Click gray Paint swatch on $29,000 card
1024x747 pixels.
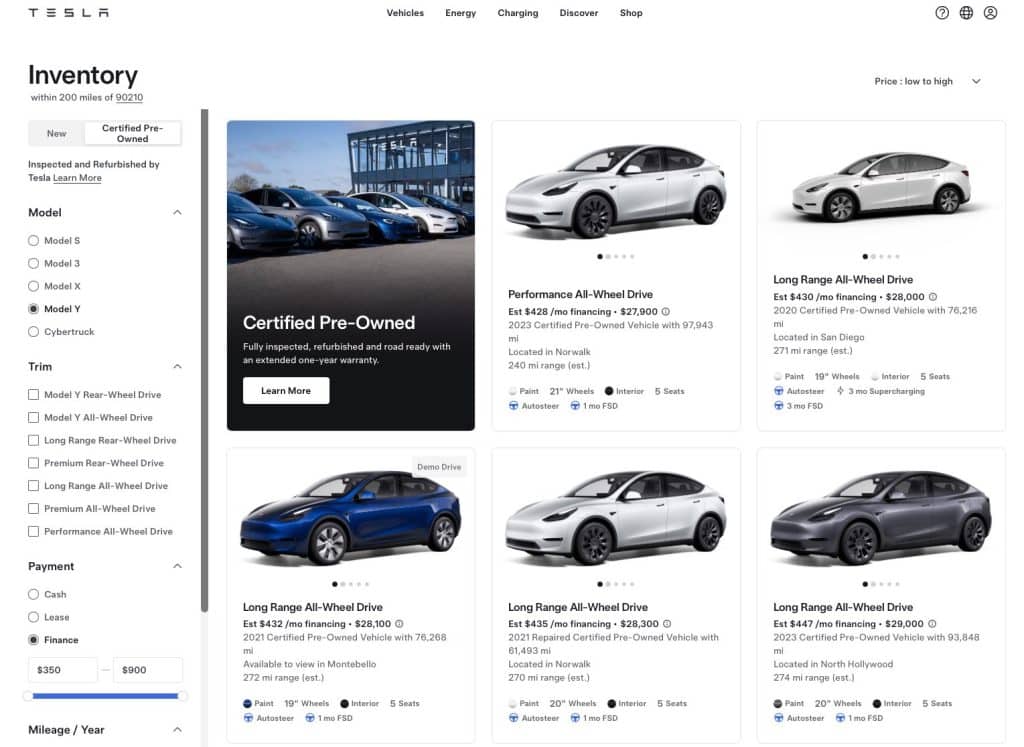778,703
